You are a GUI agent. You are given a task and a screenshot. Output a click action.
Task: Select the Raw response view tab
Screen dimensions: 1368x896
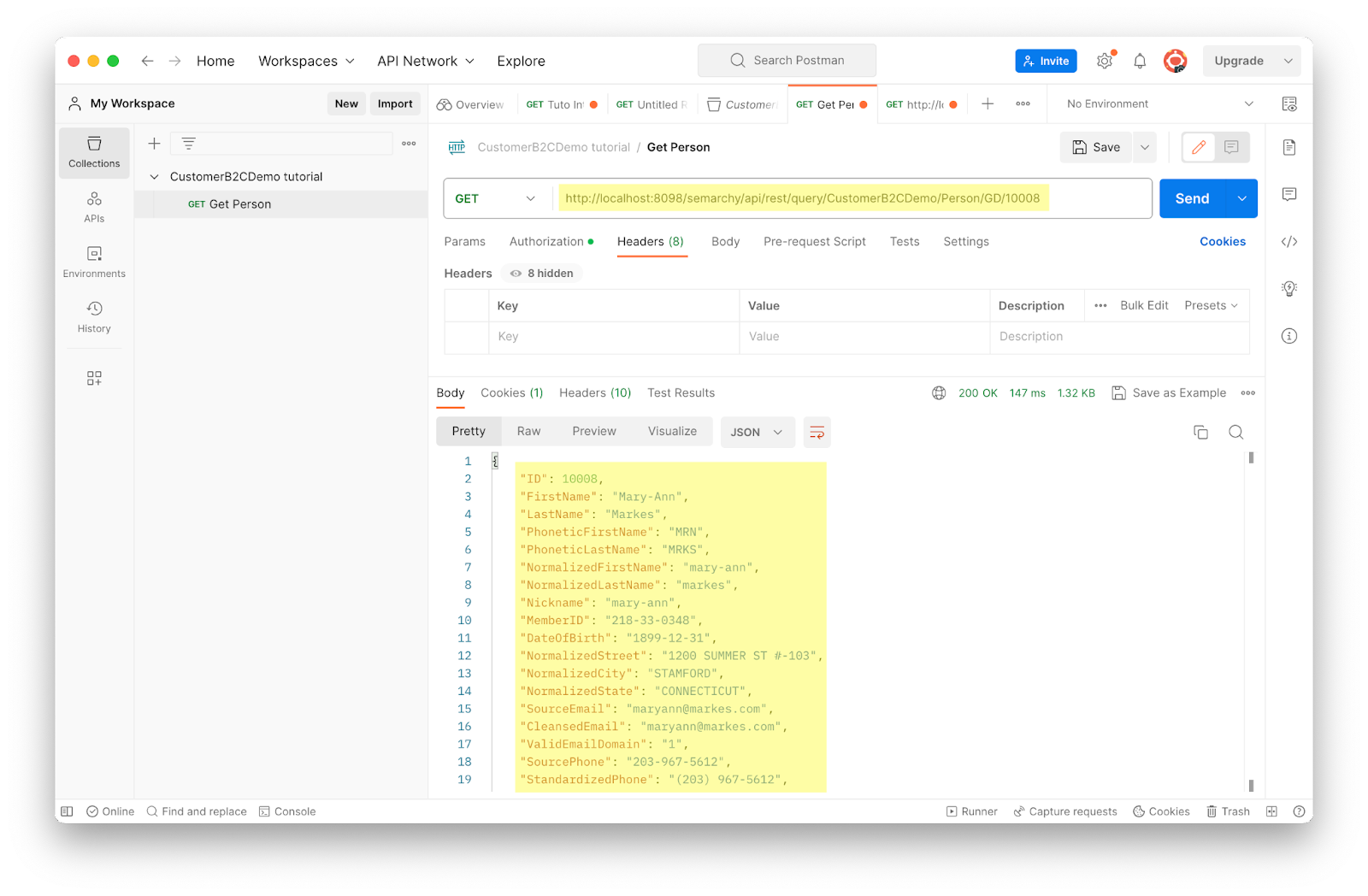[528, 432]
